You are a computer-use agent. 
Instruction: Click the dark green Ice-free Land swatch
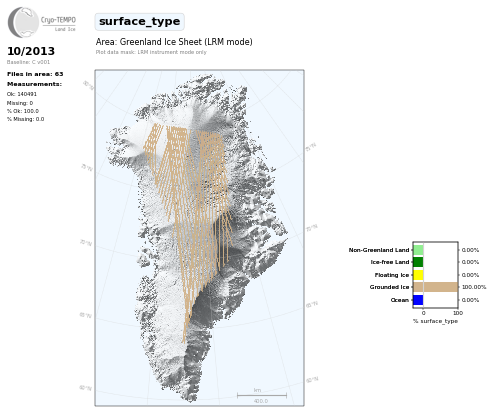[418, 262]
